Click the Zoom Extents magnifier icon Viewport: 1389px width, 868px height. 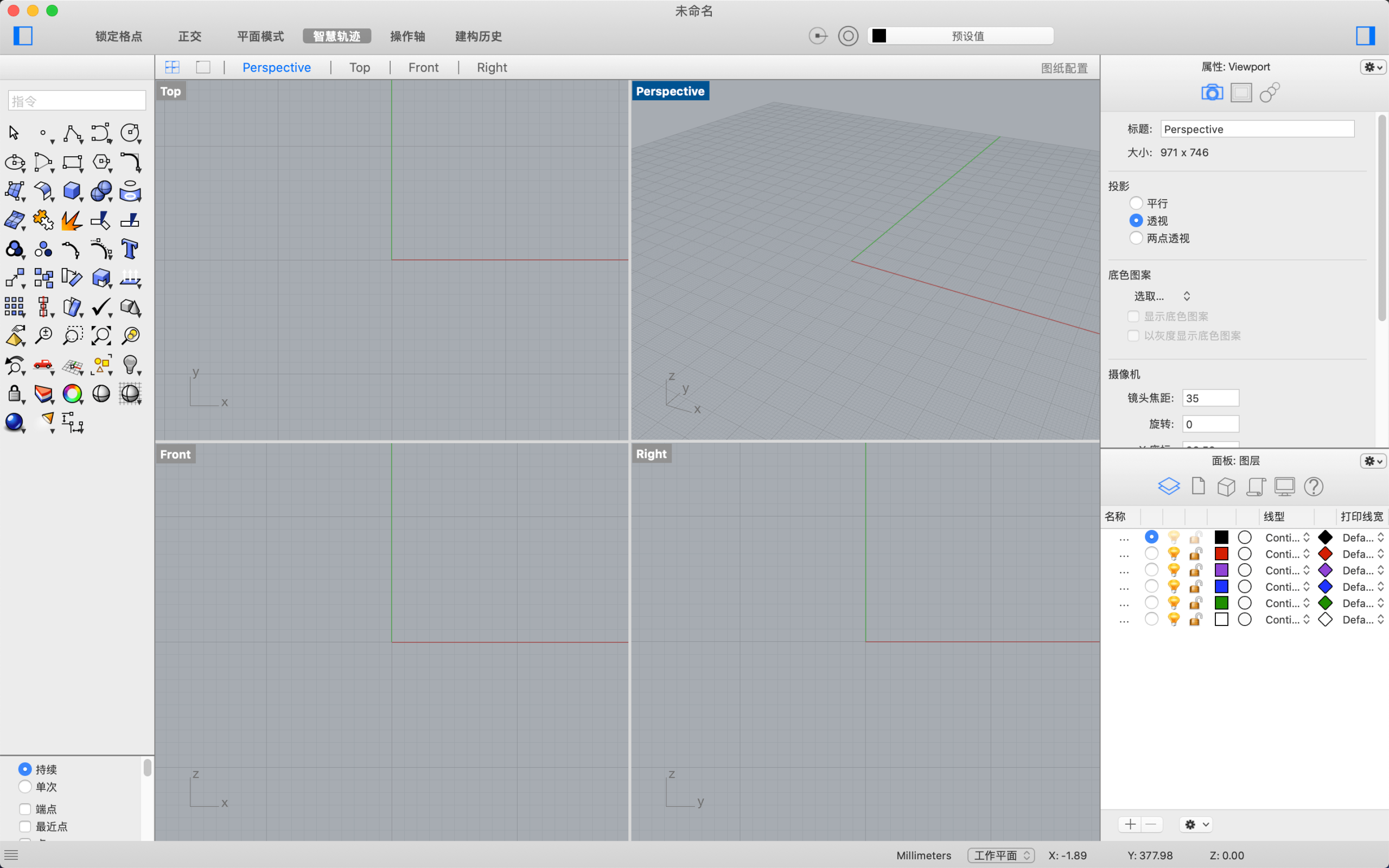pyautogui.click(x=101, y=335)
